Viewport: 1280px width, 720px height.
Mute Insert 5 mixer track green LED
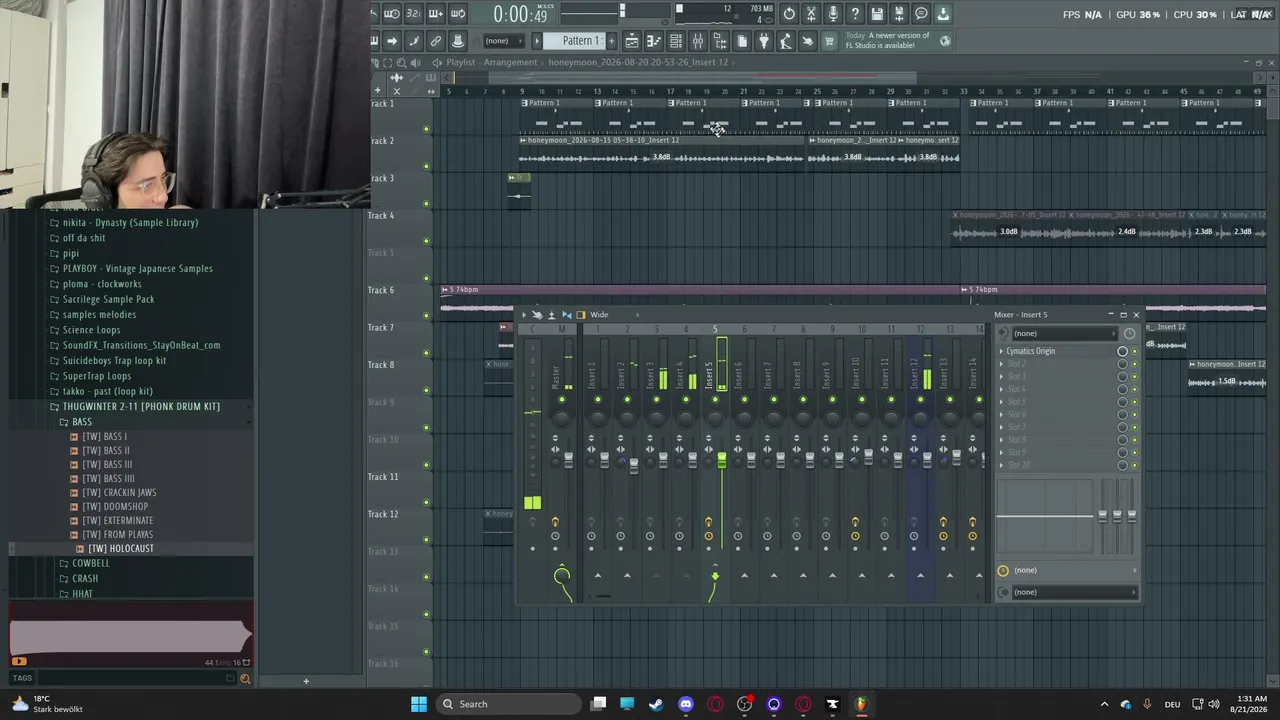(x=715, y=400)
